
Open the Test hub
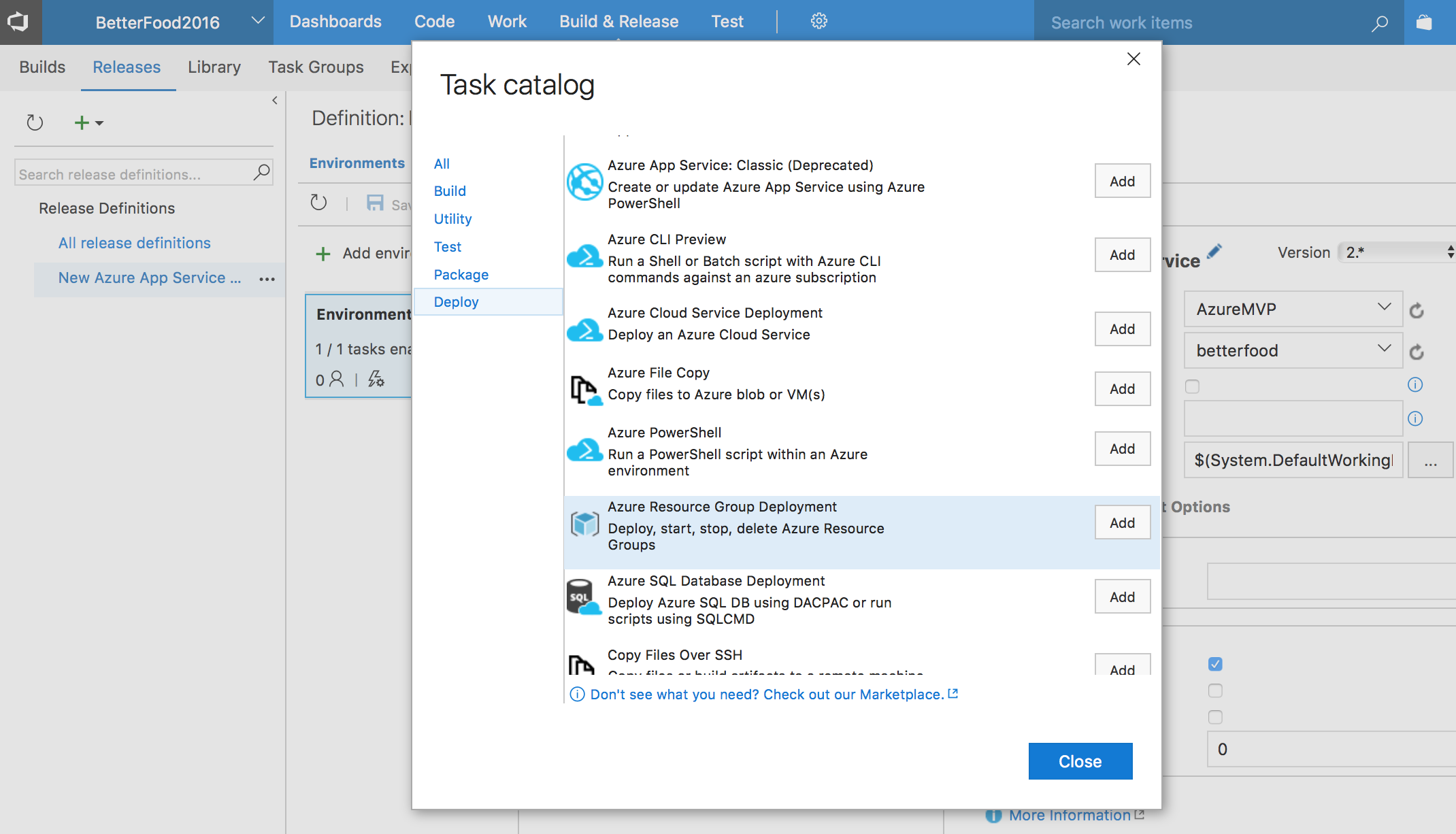click(x=727, y=22)
